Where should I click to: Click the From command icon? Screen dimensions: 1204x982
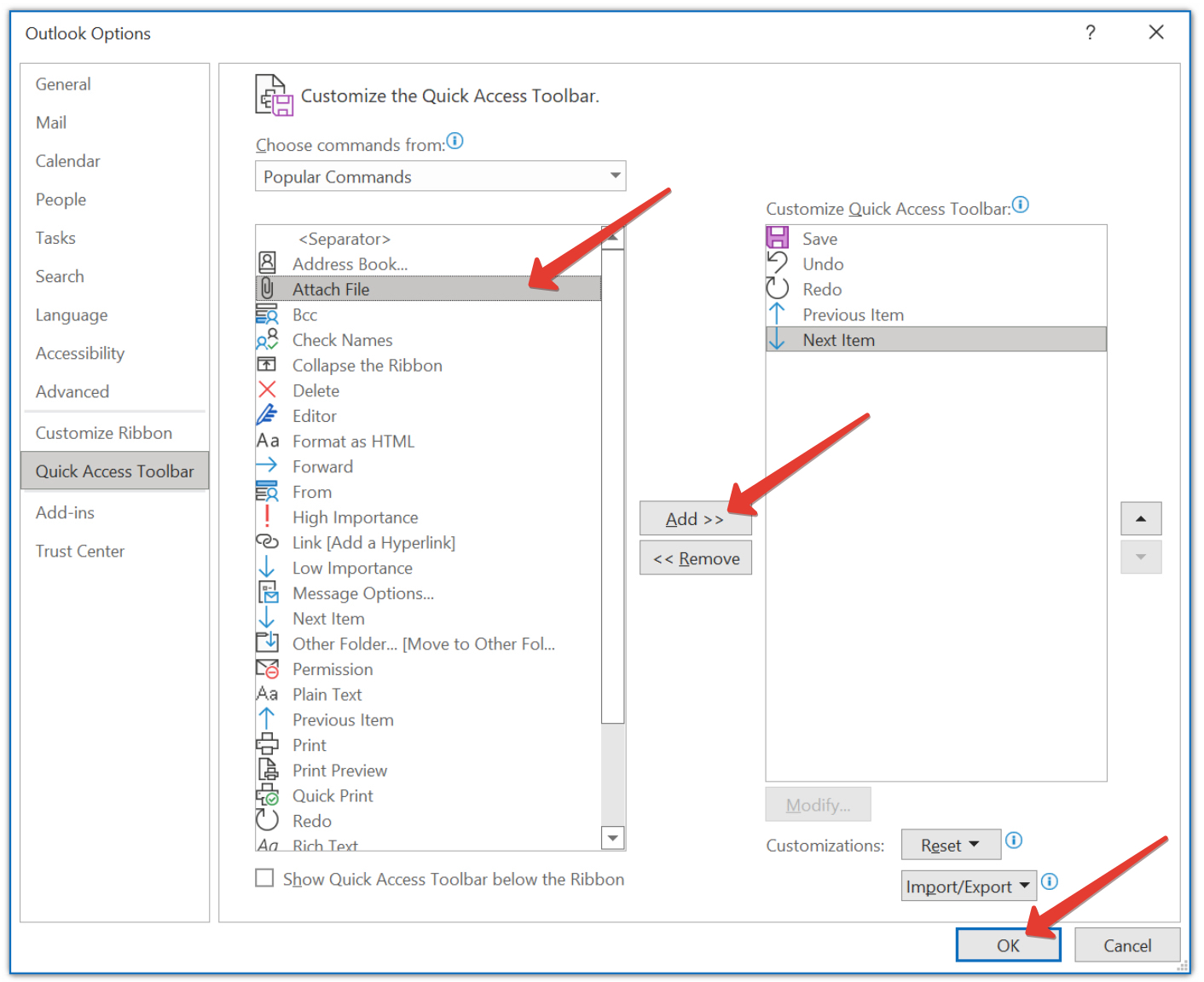point(267,491)
